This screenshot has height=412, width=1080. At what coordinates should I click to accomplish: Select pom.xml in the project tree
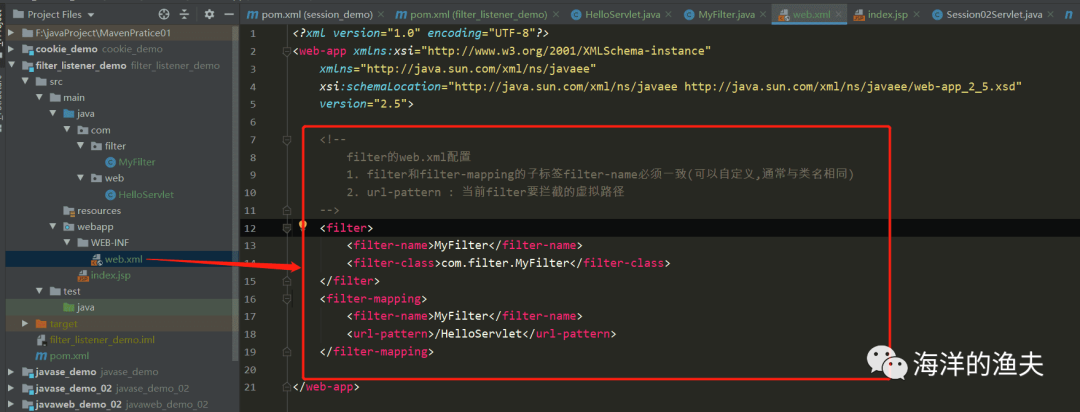click(62, 356)
